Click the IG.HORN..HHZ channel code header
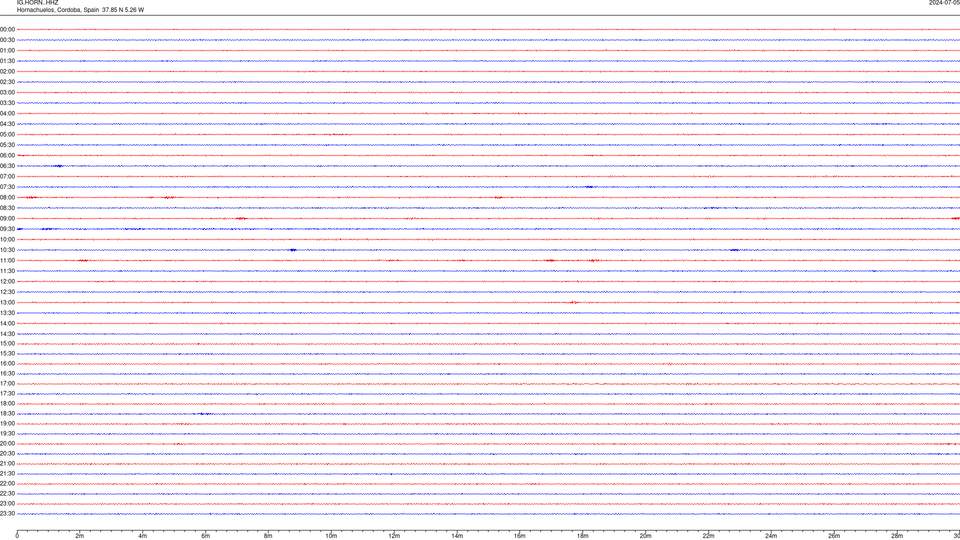This screenshot has width=960, height=540. [x=37, y=3]
